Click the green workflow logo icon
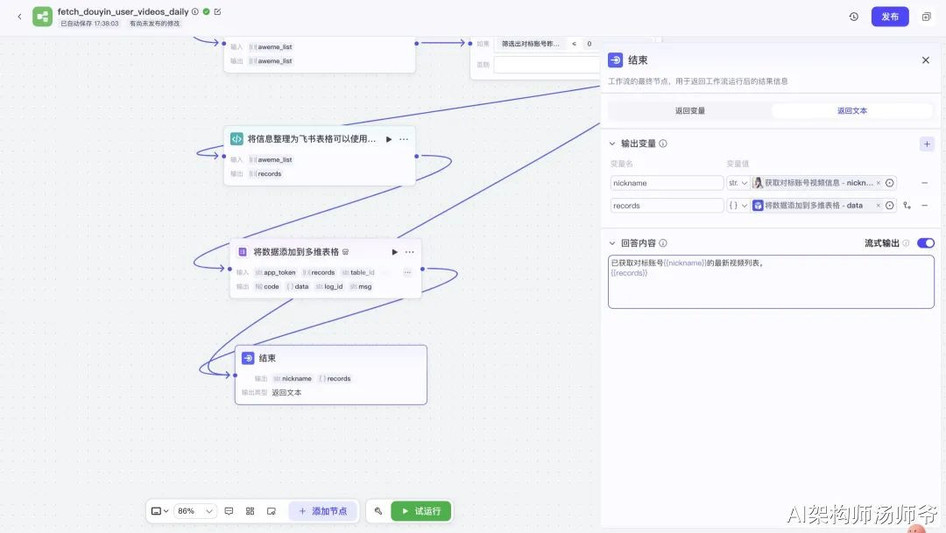This screenshot has width=946, height=533. 42,16
